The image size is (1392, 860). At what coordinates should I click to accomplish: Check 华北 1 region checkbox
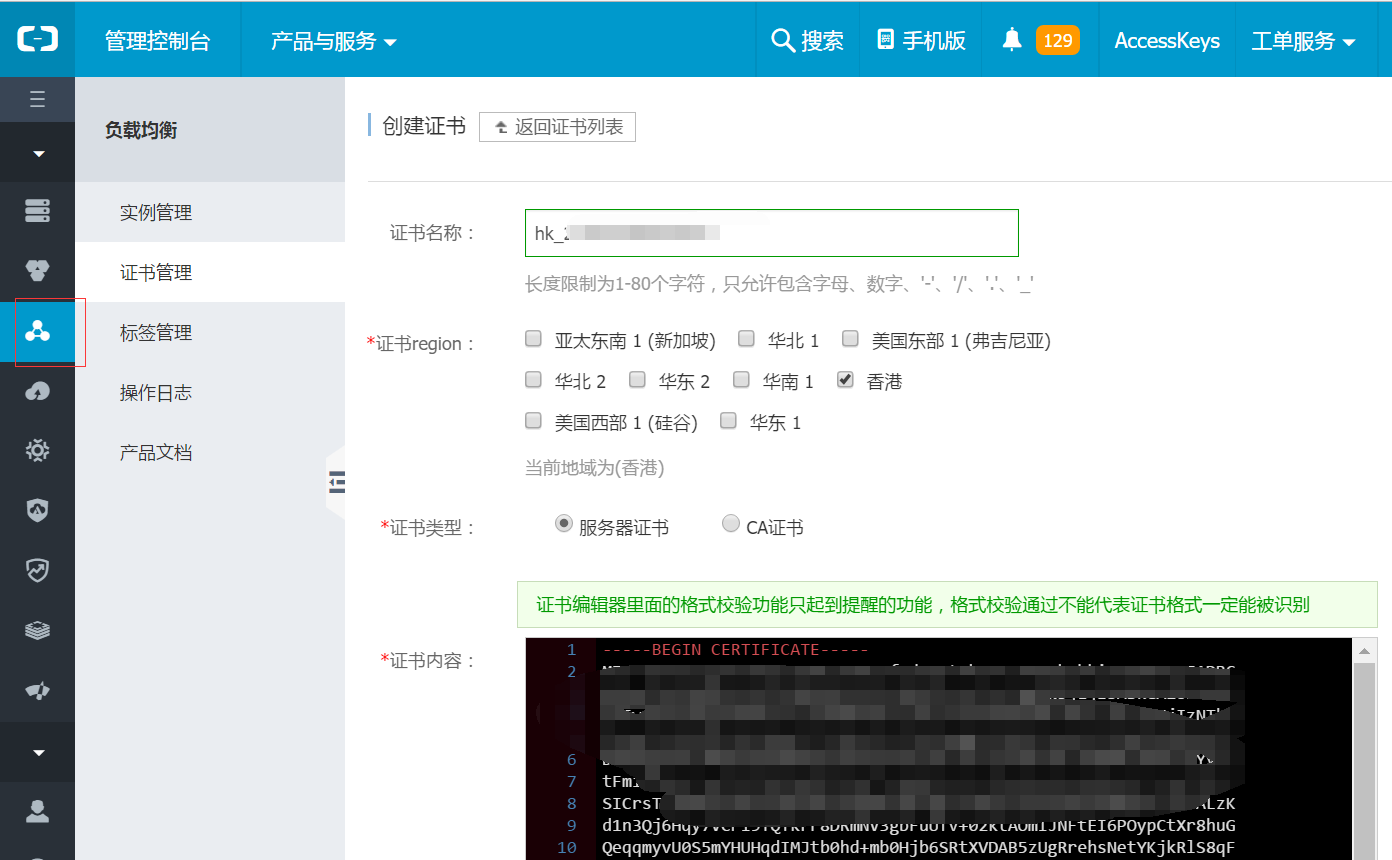pyautogui.click(x=746, y=339)
